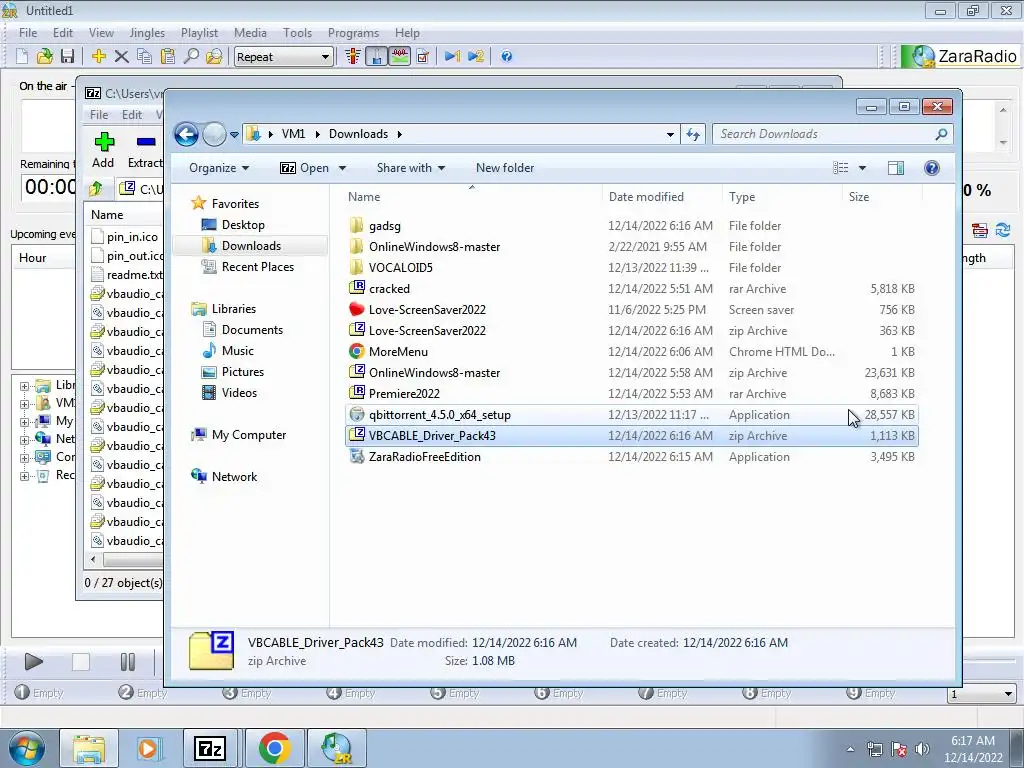Open the ZaraRadio Jingles menu
Image resolution: width=1024 pixels, height=768 pixels.
(x=147, y=33)
